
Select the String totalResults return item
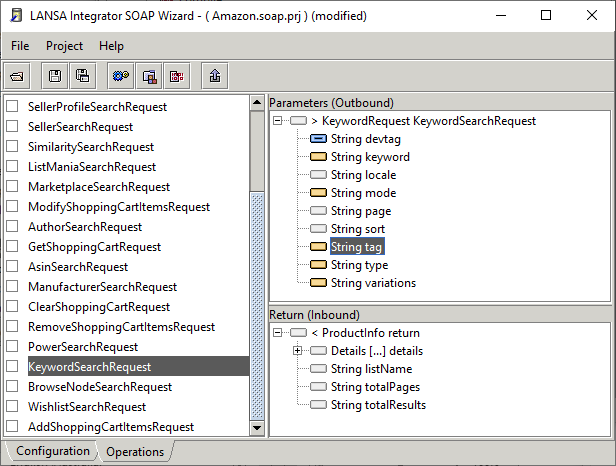click(378, 405)
